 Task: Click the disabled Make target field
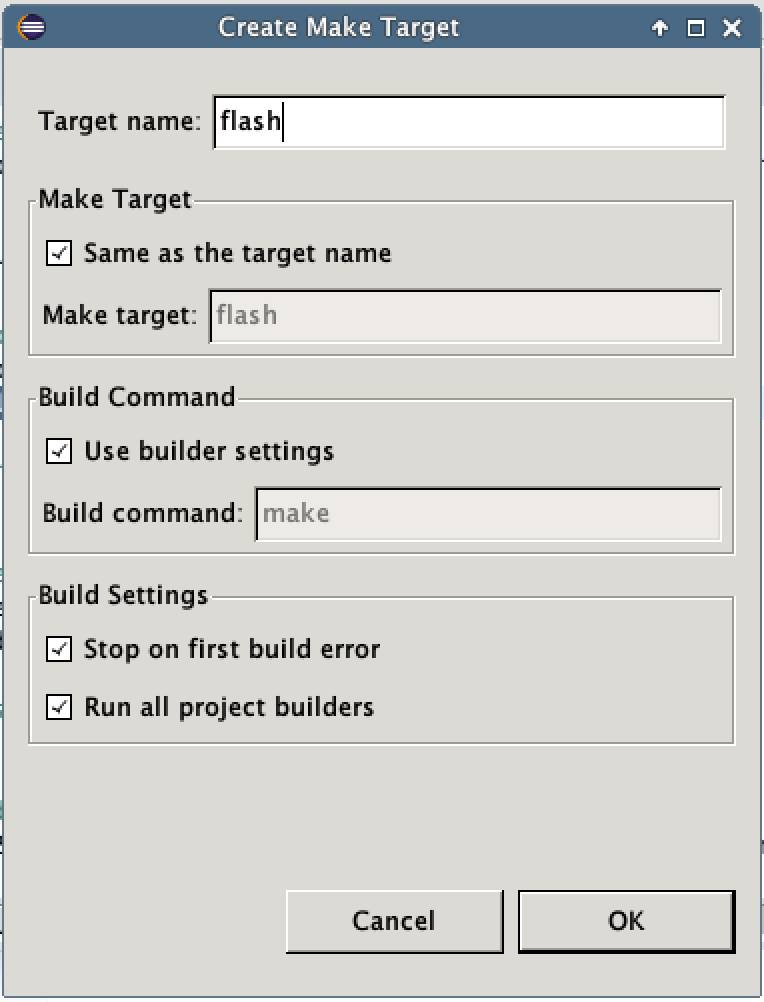point(465,316)
